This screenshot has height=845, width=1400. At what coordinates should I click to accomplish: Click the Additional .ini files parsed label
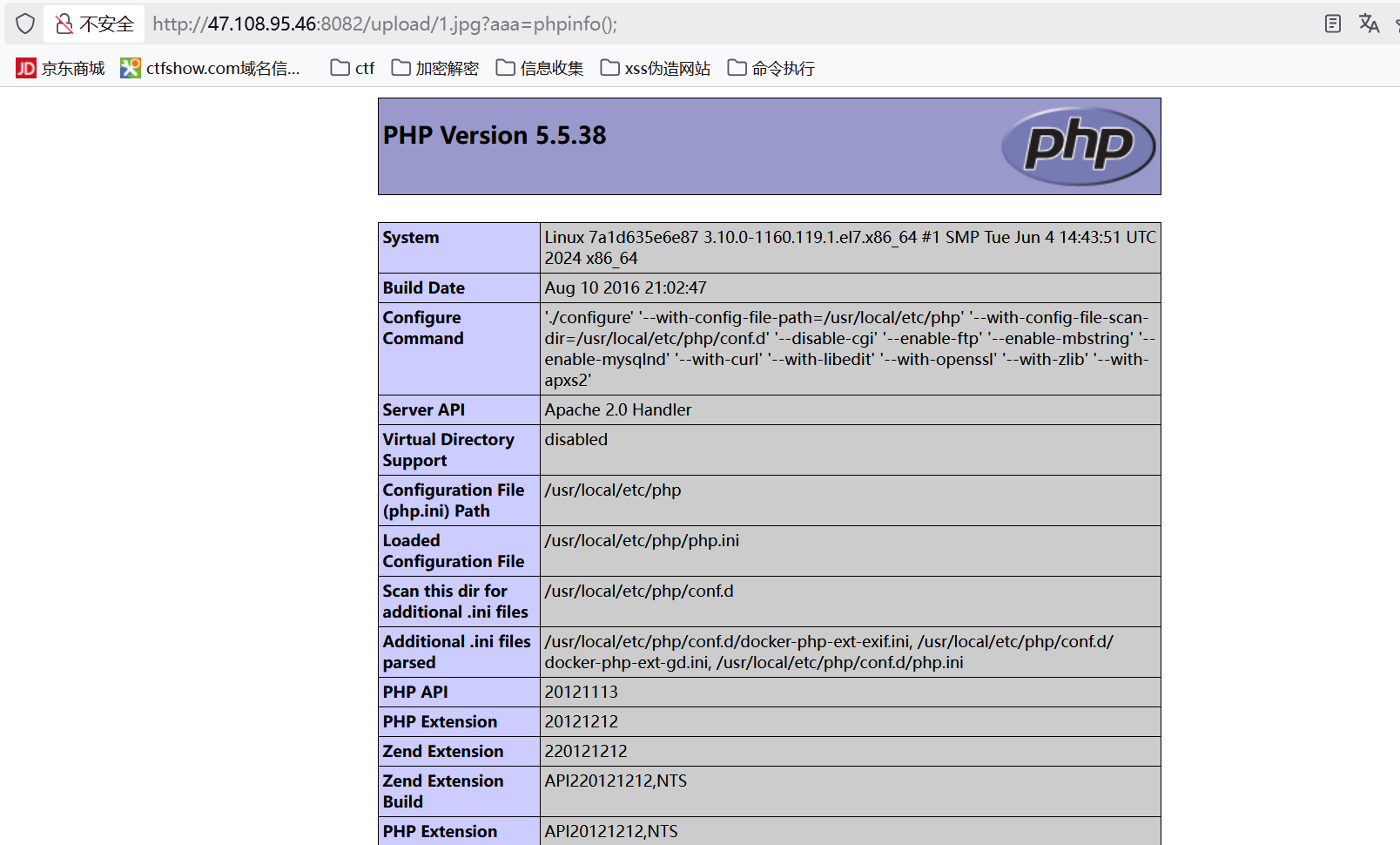(457, 652)
